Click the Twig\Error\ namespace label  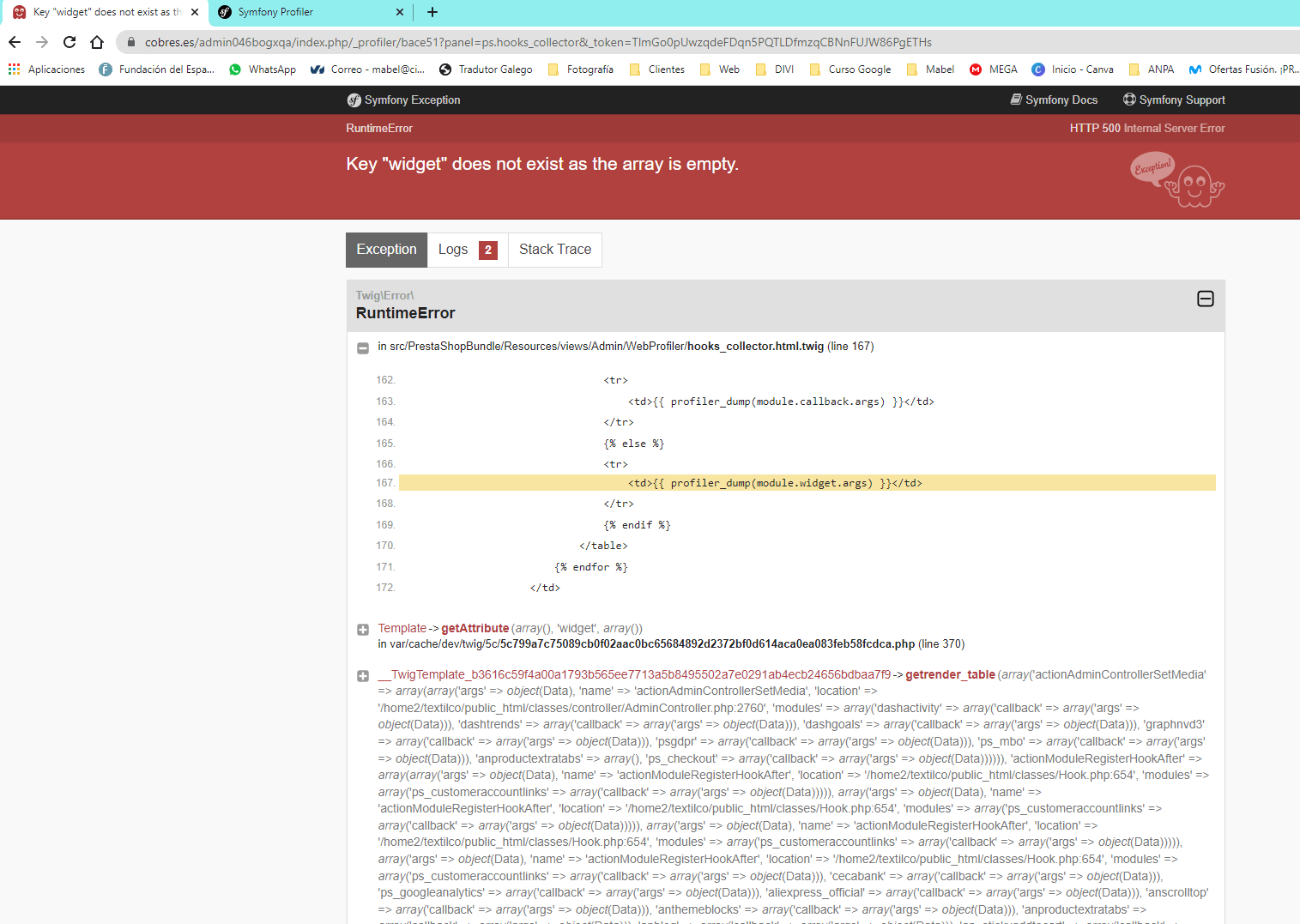pos(385,295)
